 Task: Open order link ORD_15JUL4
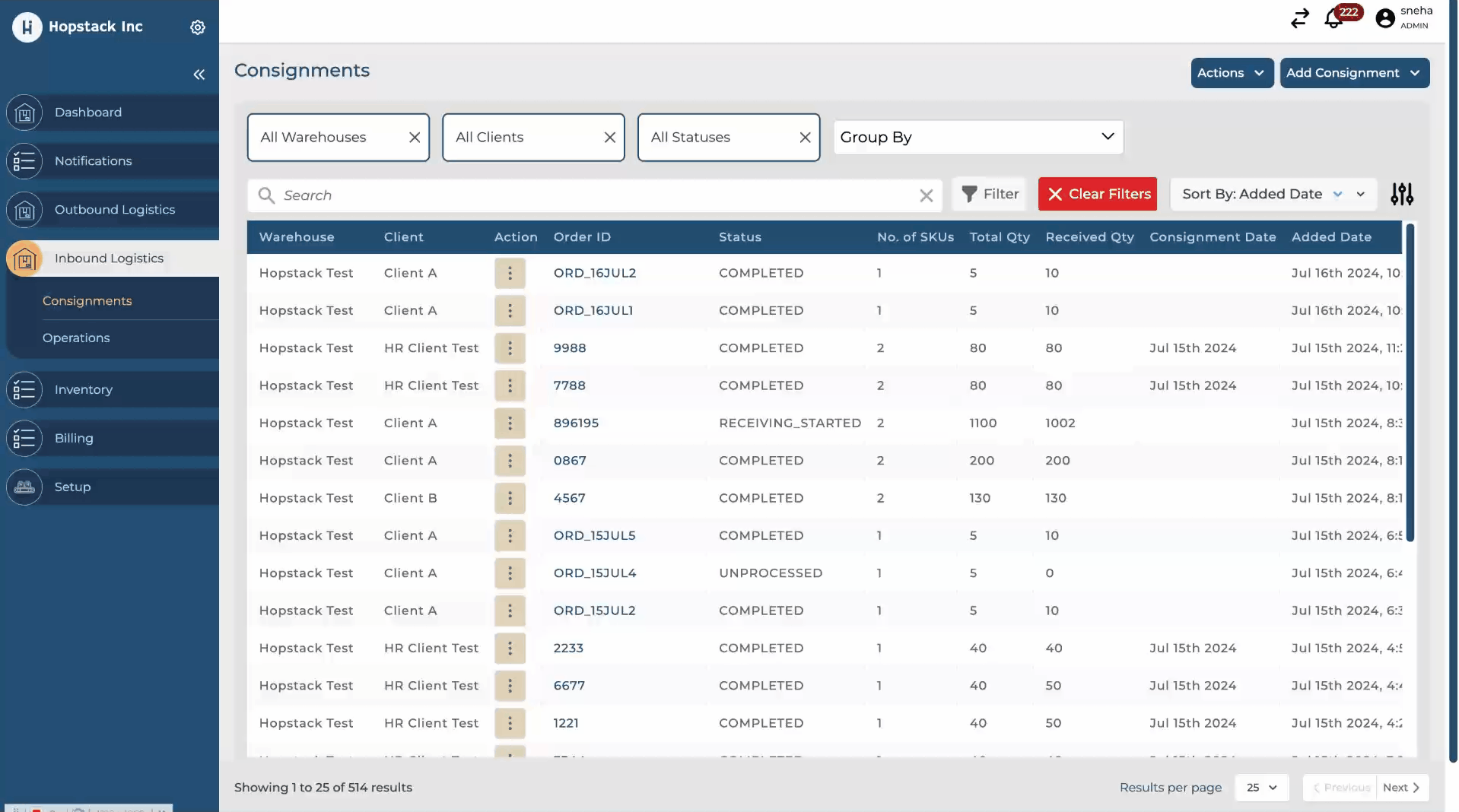point(594,573)
